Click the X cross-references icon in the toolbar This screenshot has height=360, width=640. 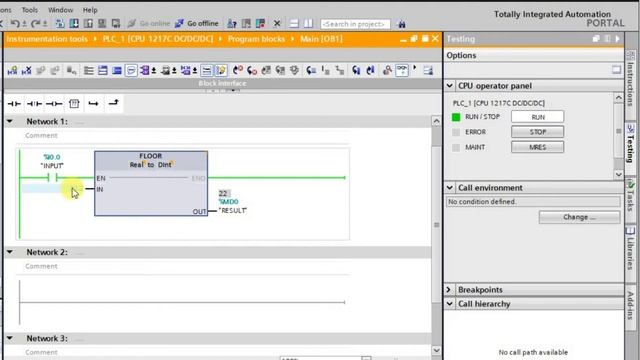point(277,24)
